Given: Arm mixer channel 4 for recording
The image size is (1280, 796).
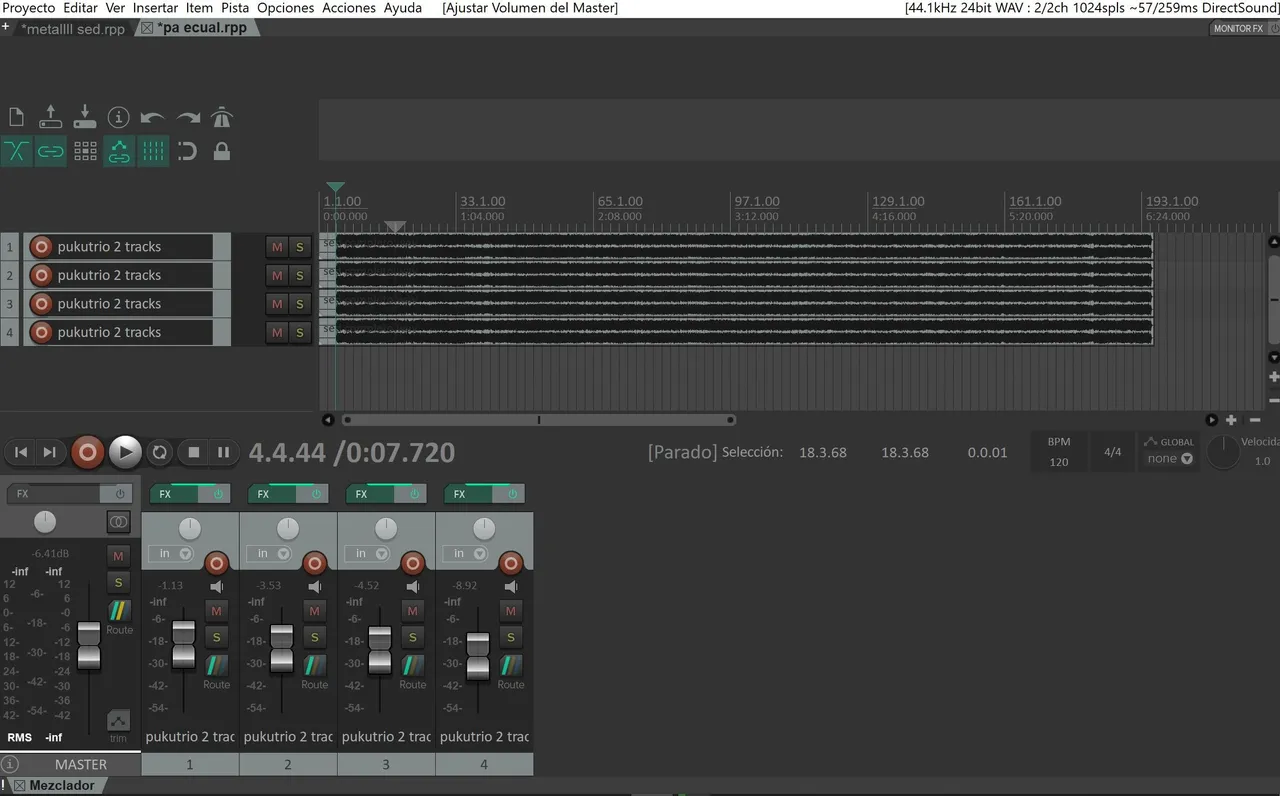Looking at the screenshot, I should (x=511, y=563).
